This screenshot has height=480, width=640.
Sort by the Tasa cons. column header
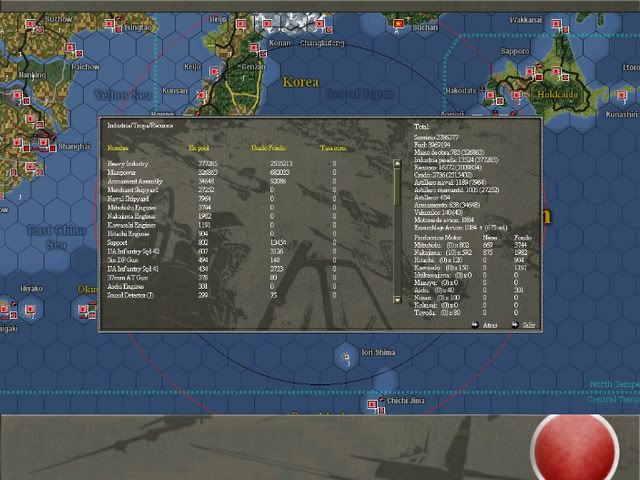tap(333, 148)
